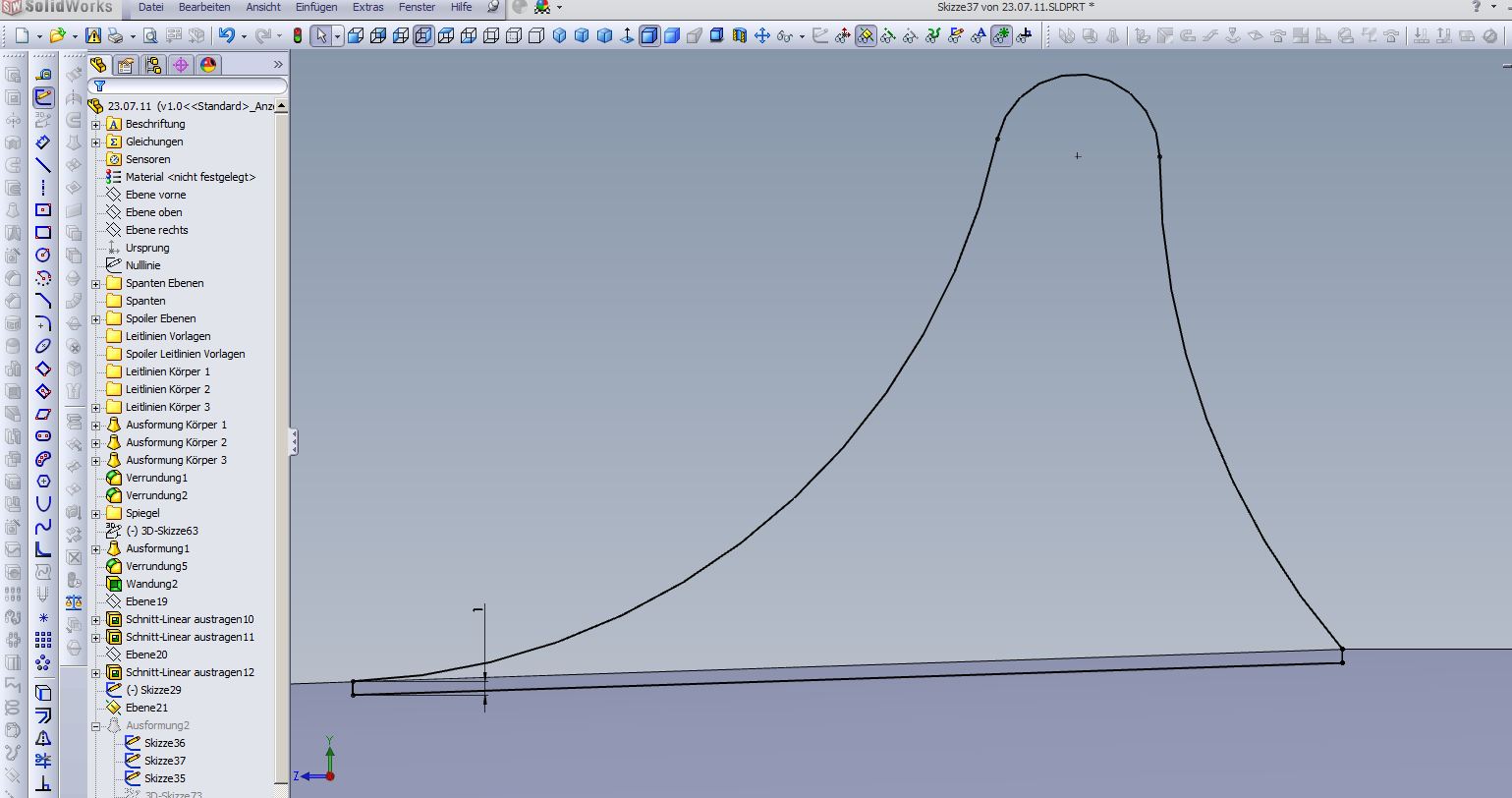1512x798 pixels.
Task: Open the PropertyManager tab icon
Action: (x=126, y=66)
